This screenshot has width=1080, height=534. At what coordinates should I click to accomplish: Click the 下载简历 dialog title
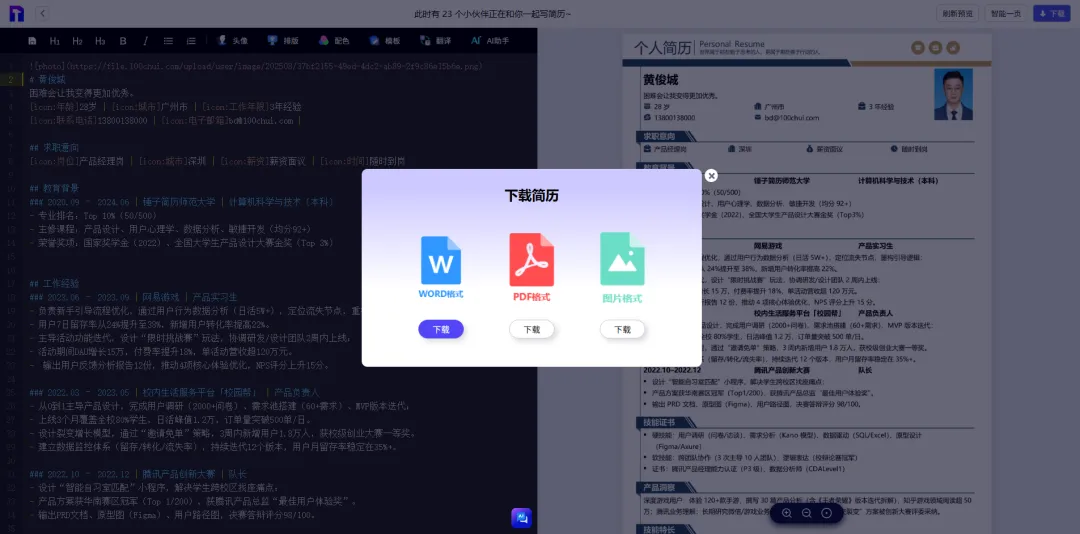click(532, 196)
